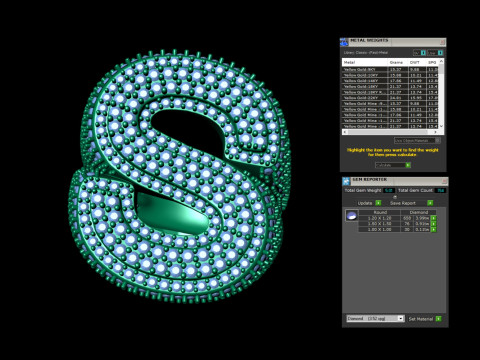480x360 pixels.
Task: Click the Diamond column header in the gem table
Action: [x=419, y=212]
